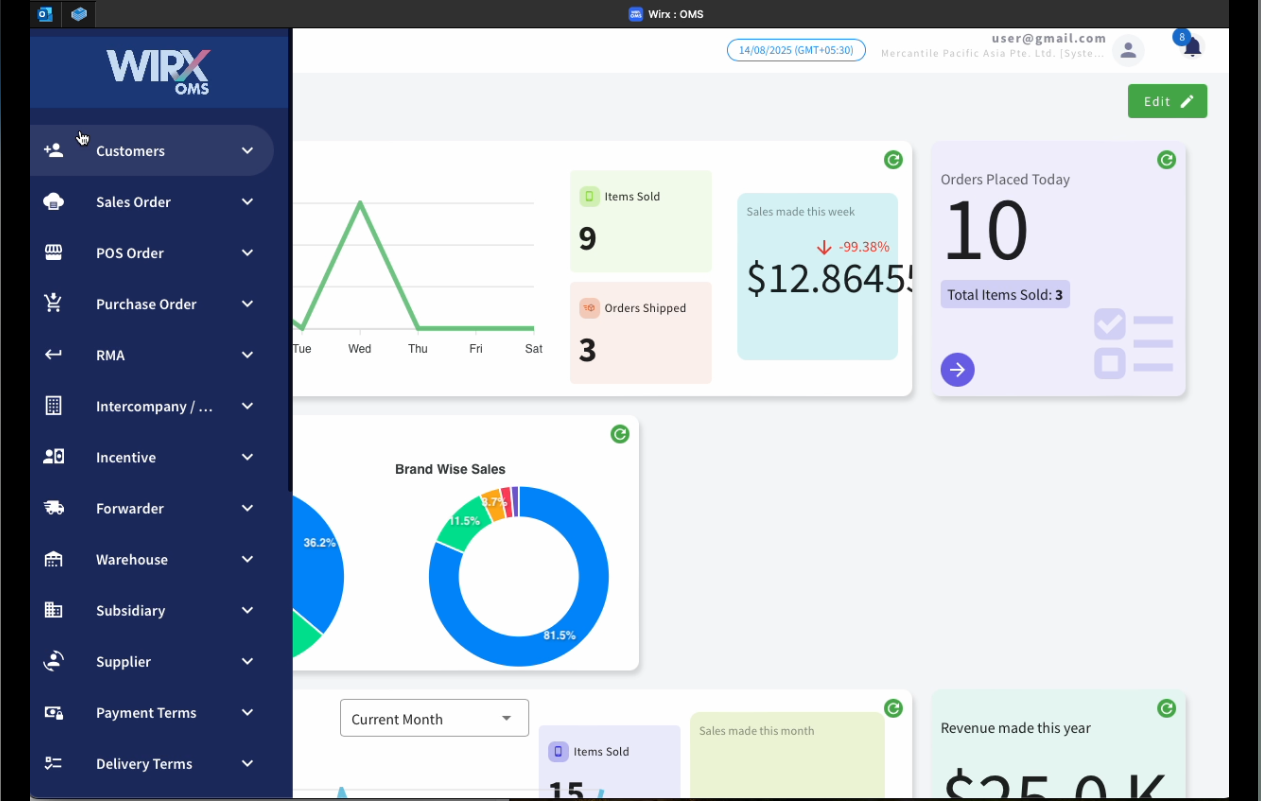Expand the Payment Terms chevron
1261x801 pixels.
[x=247, y=713]
